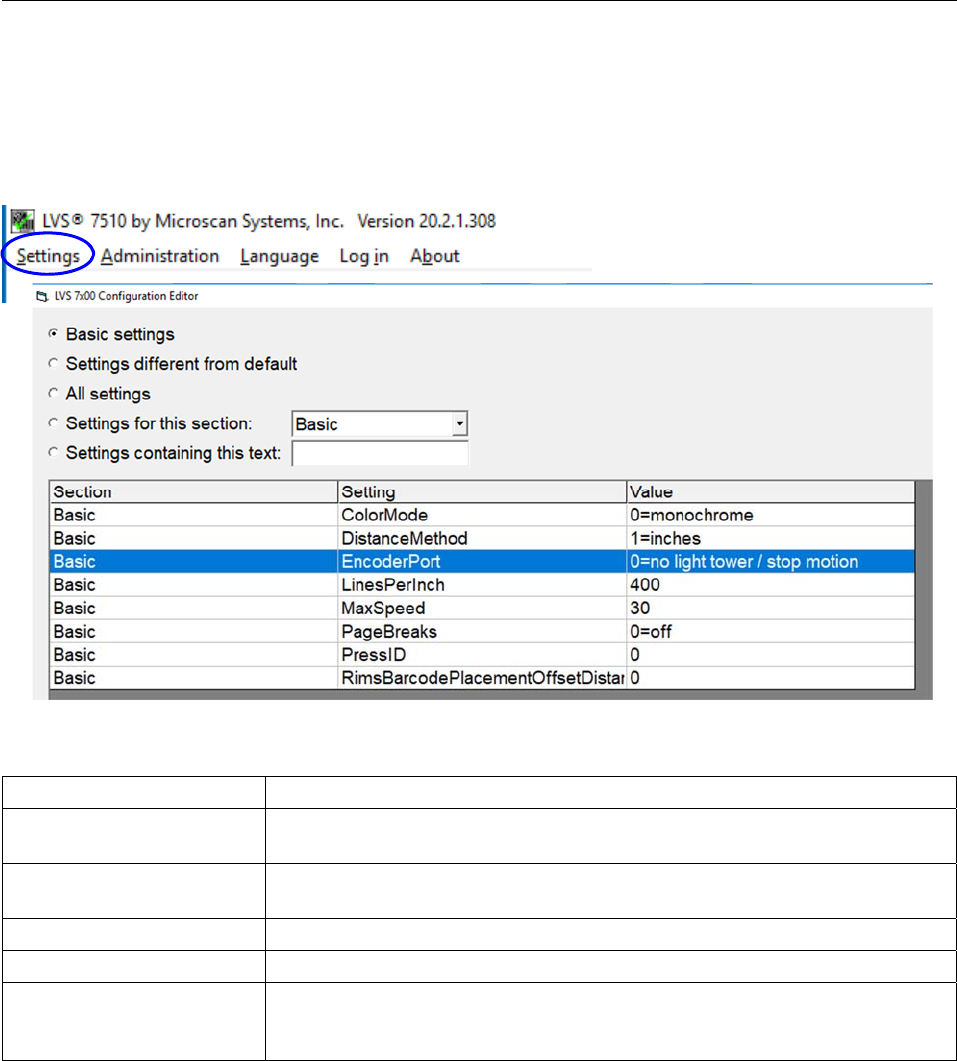
Task: Click the LVS 7x00 Configuration Editor title
Action: point(127,296)
